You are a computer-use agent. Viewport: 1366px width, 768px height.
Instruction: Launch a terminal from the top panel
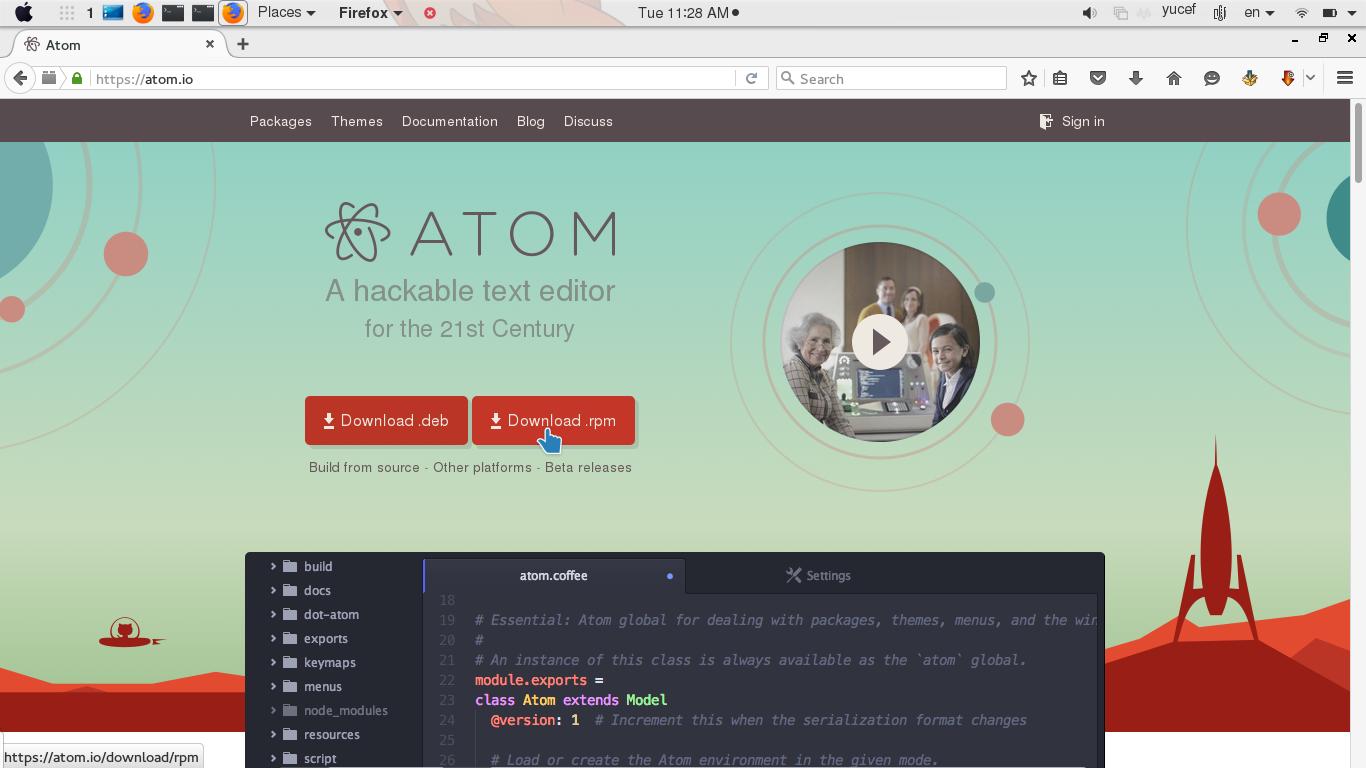coord(172,12)
